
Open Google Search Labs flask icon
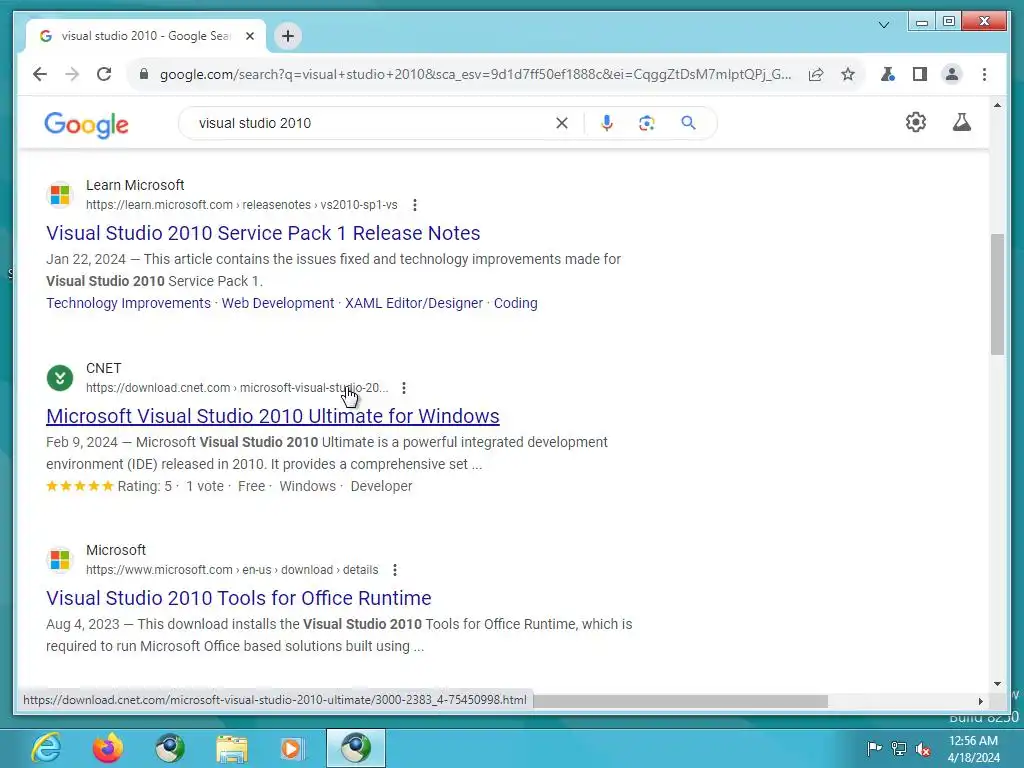pyautogui.click(x=961, y=122)
